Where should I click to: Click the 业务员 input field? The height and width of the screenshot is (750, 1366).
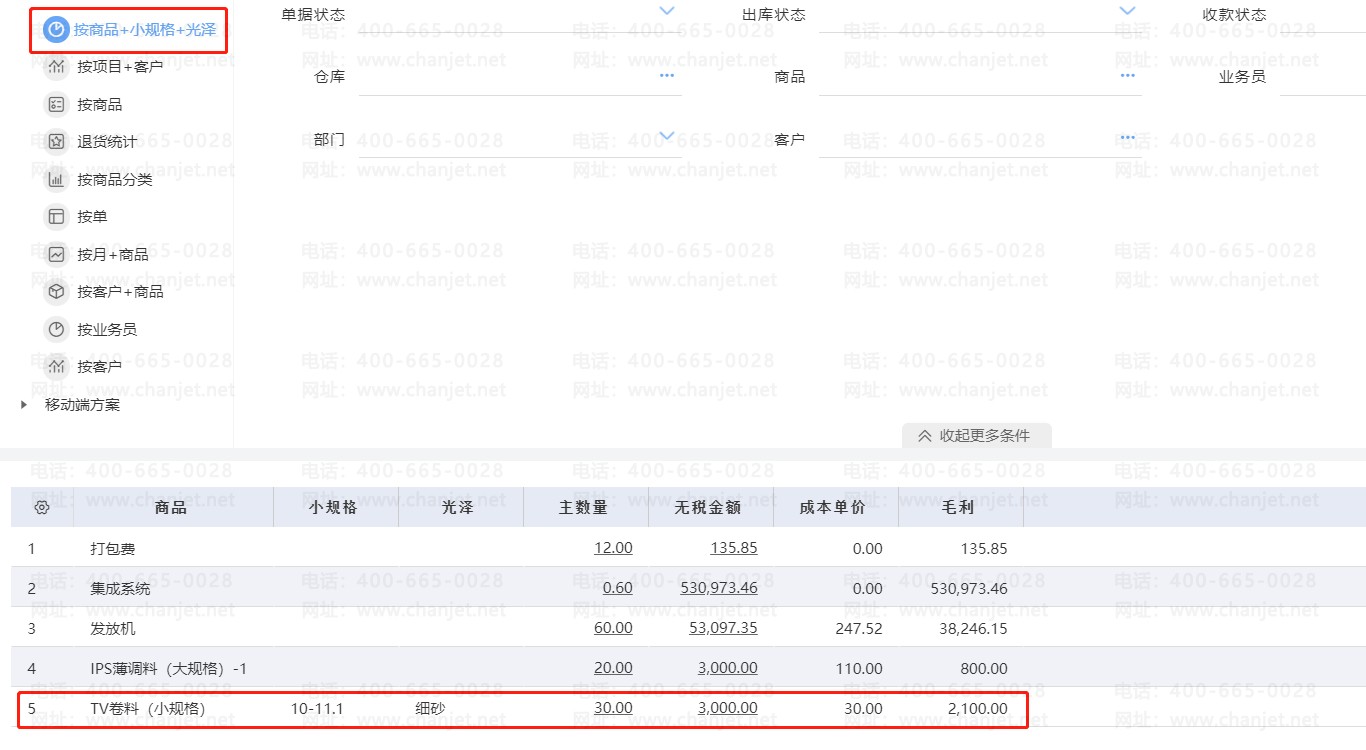point(1323,76)
